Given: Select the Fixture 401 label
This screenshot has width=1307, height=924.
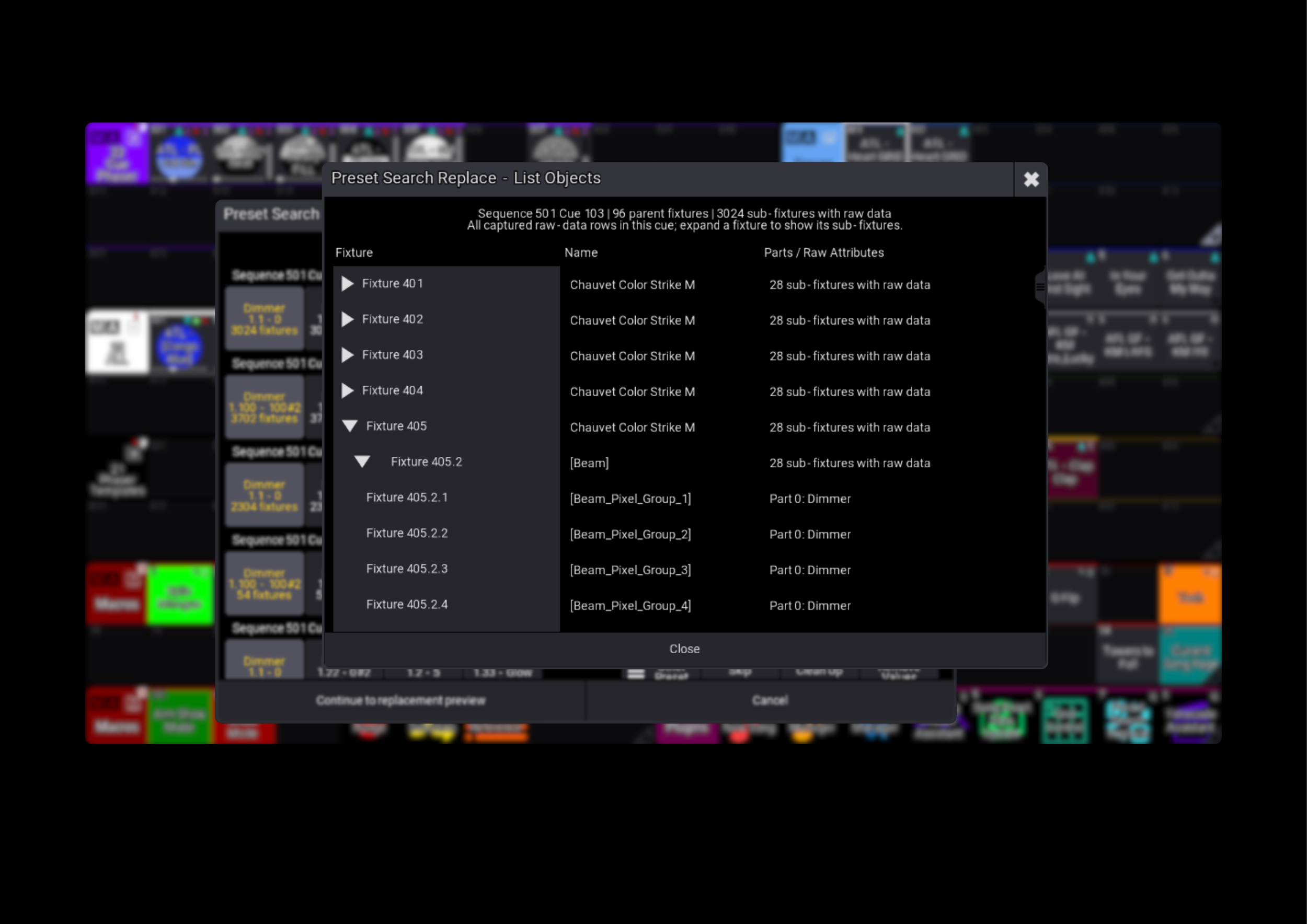Looking at the screenshot, I should click(393, 283).
